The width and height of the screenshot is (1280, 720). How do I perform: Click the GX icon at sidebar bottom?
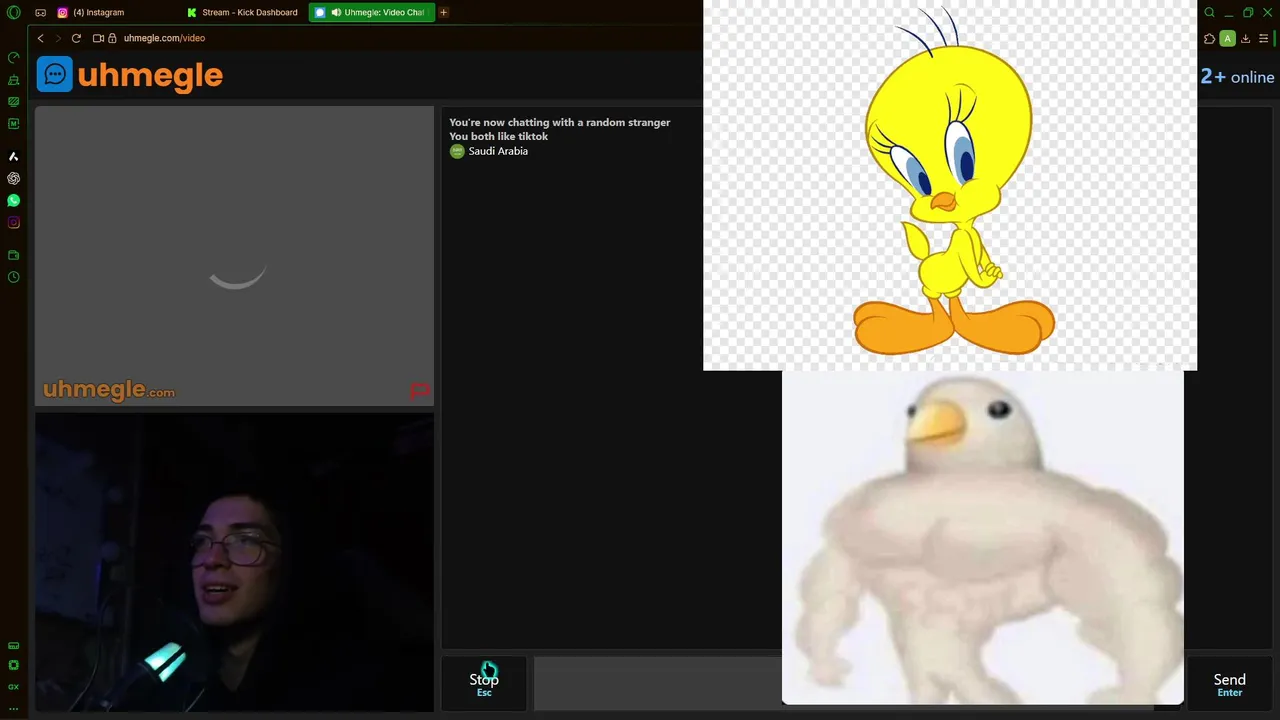14,687
